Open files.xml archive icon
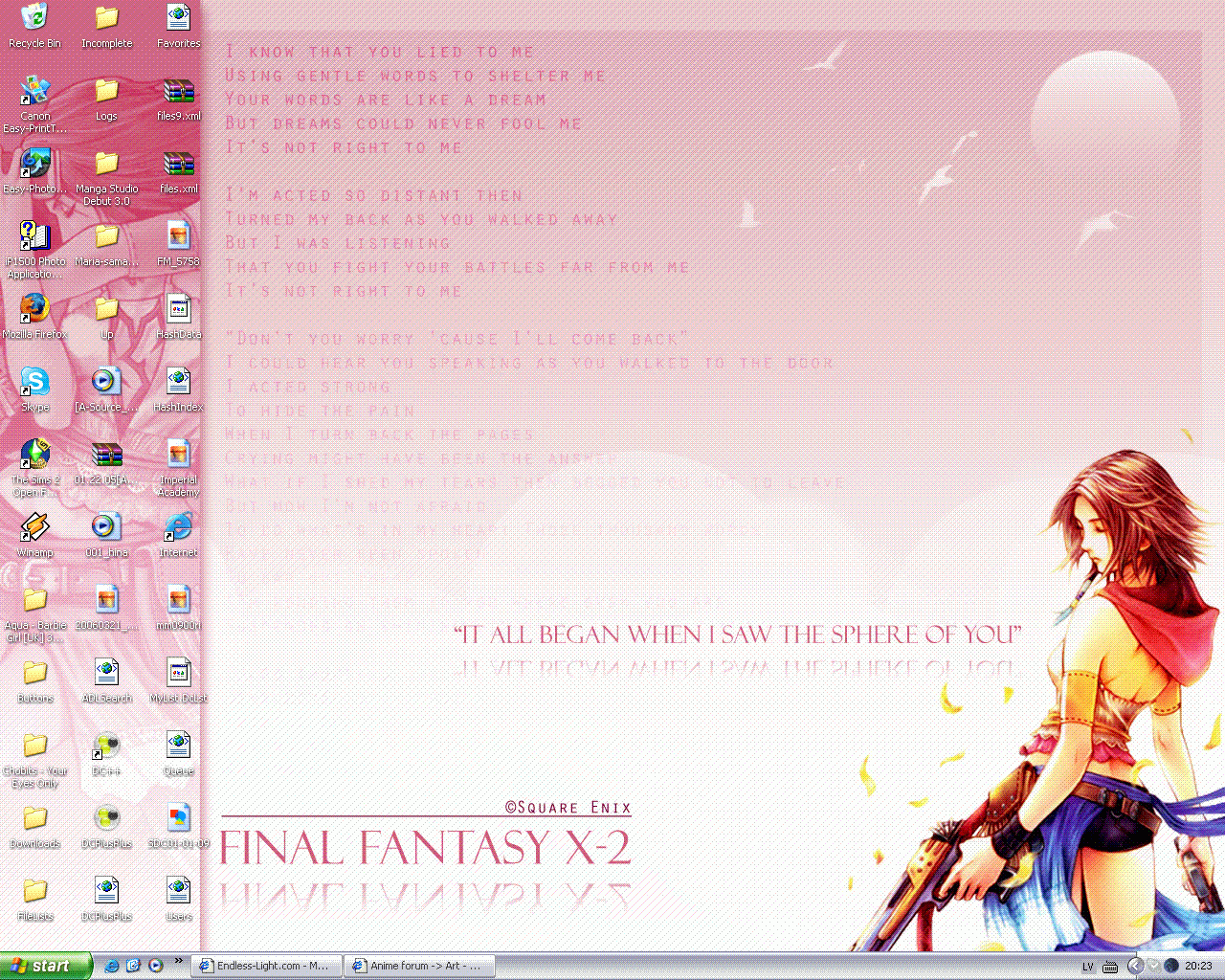Image resolution: width=1225 pixels, height=980 pixels. 178,171
